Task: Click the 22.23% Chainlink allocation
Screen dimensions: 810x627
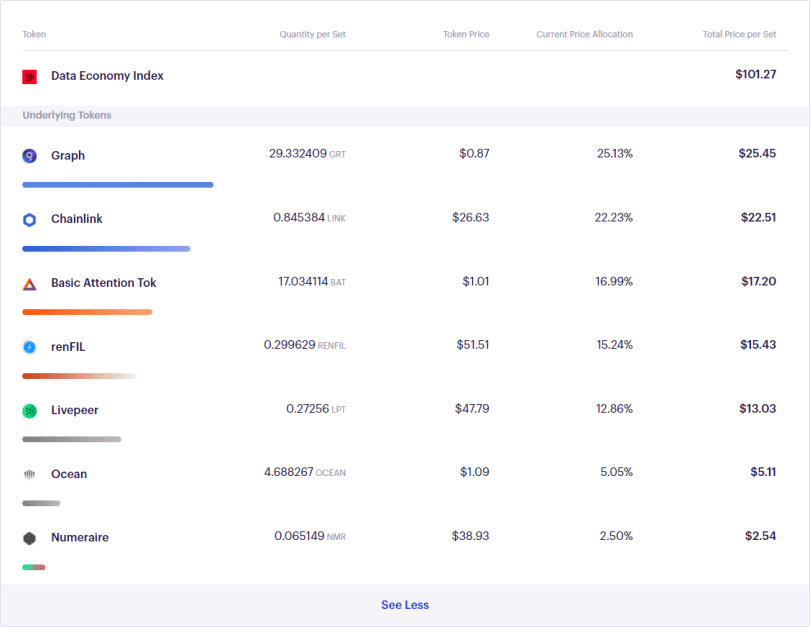Action: 614,217
